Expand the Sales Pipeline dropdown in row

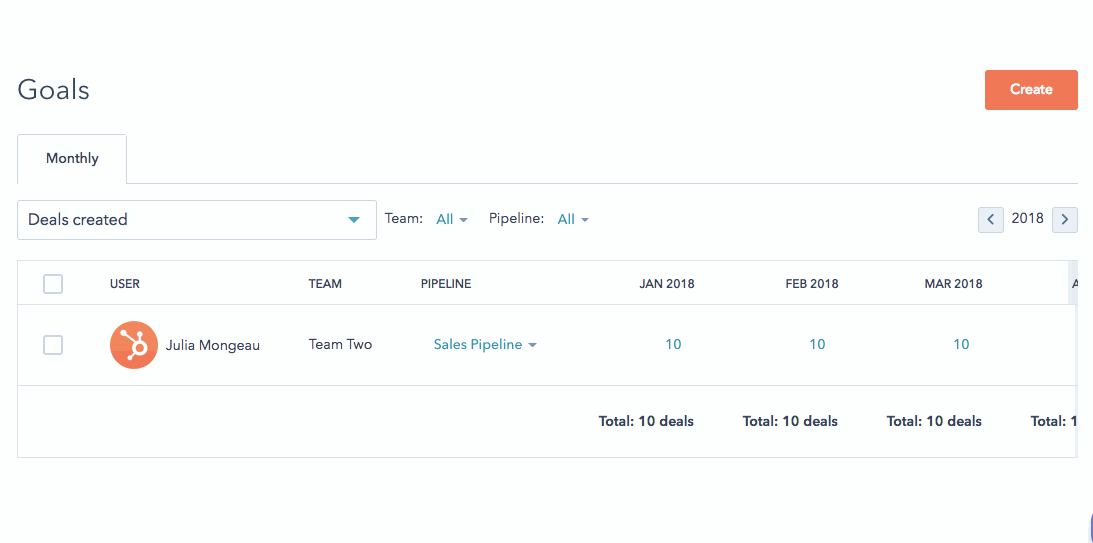point(485,344)
